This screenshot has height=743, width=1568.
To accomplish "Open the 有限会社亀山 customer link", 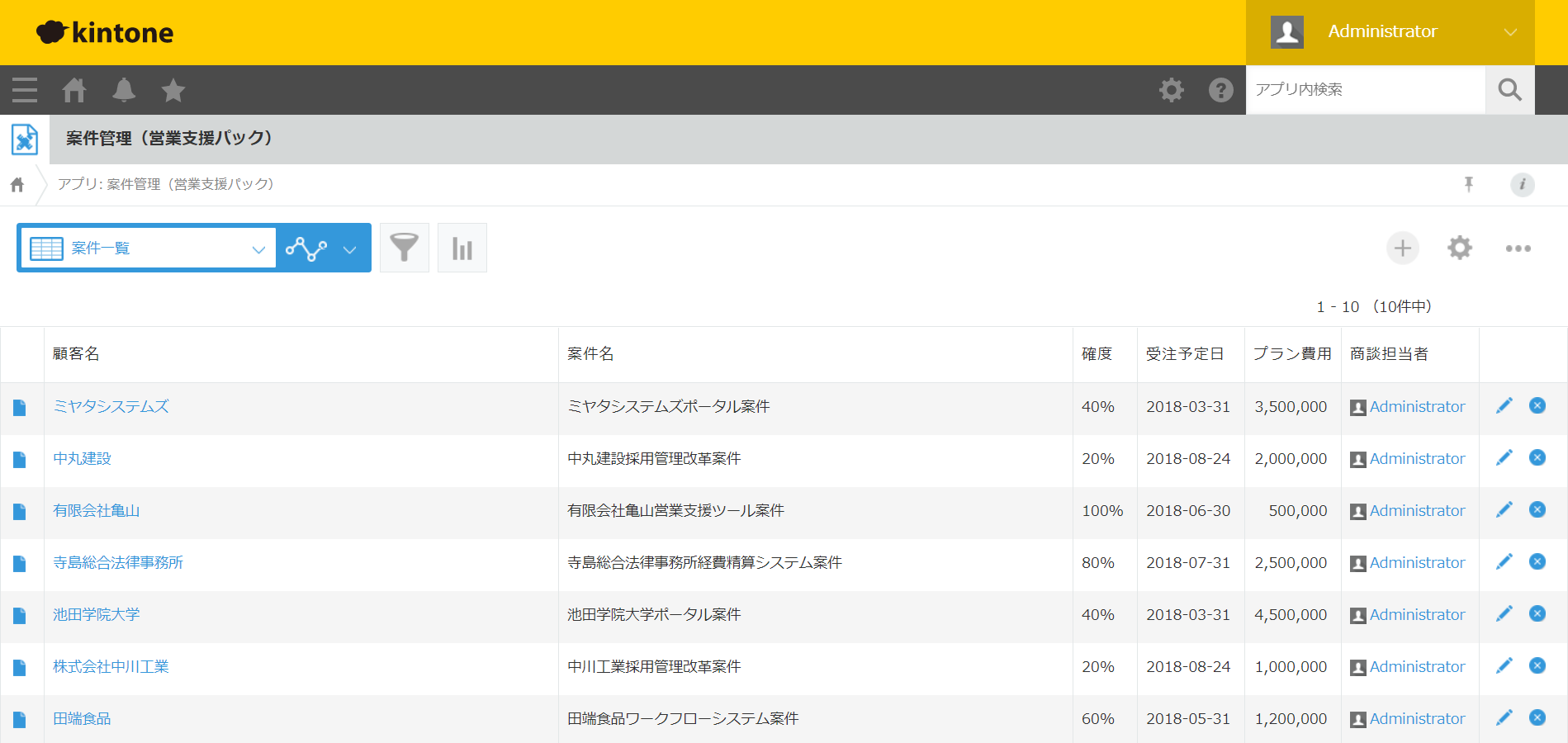I will 97,510.
